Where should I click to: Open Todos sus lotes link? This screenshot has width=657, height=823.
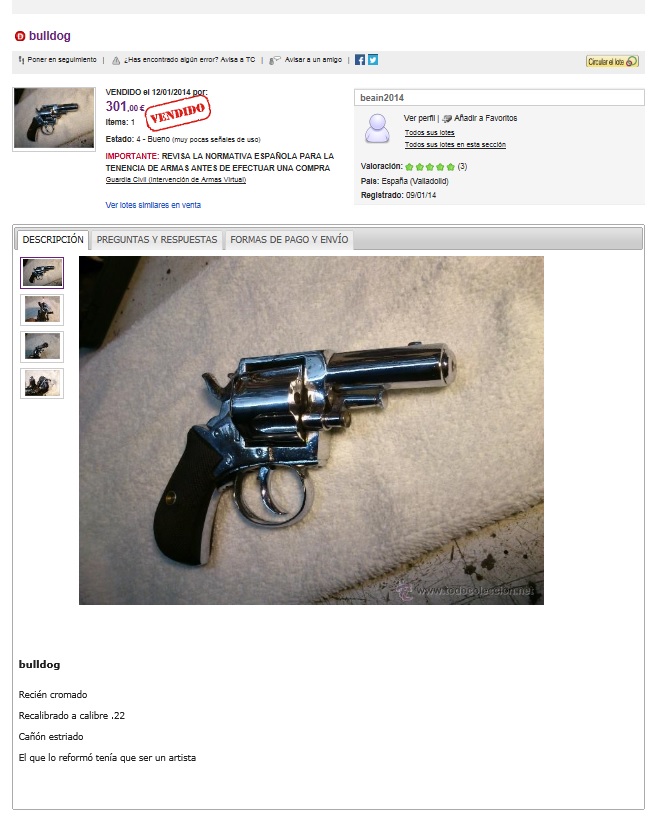point(429,133)
